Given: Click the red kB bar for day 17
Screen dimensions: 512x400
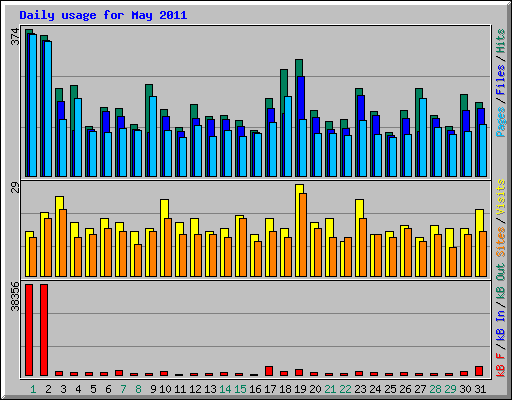Looking at the screenshot, I should point(269,371).
